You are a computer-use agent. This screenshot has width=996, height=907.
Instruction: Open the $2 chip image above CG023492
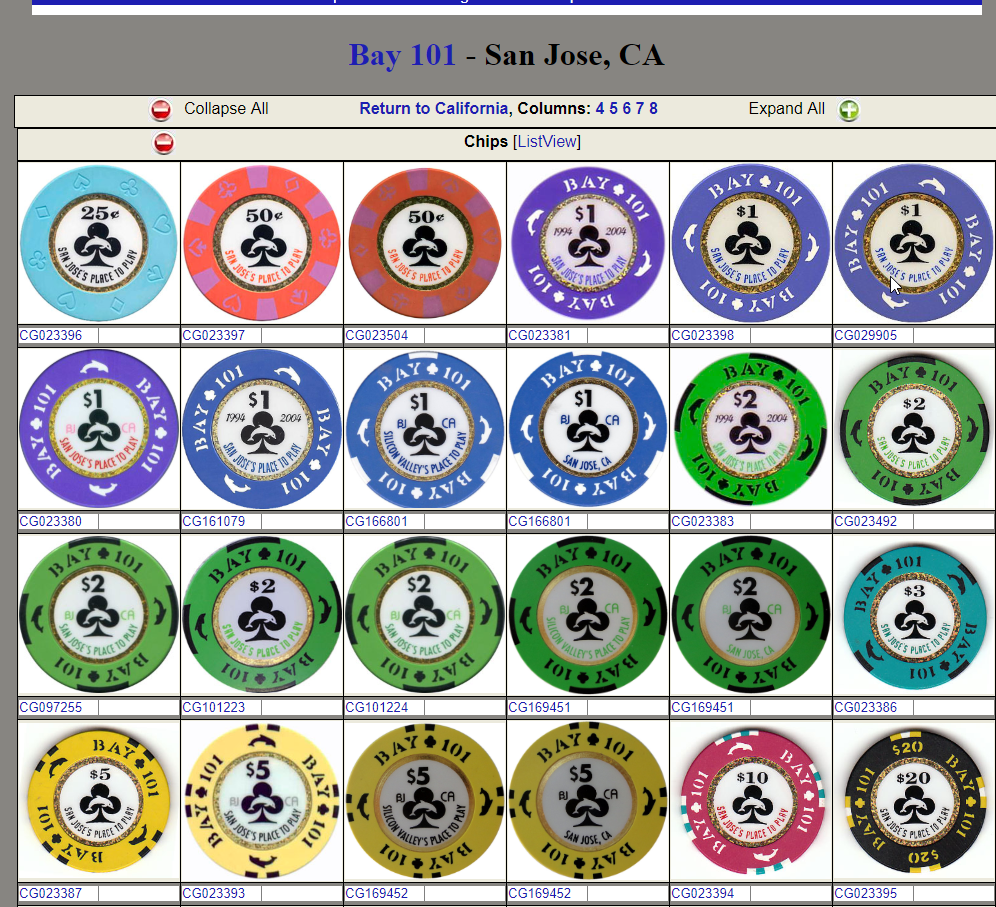coord(913,429)
